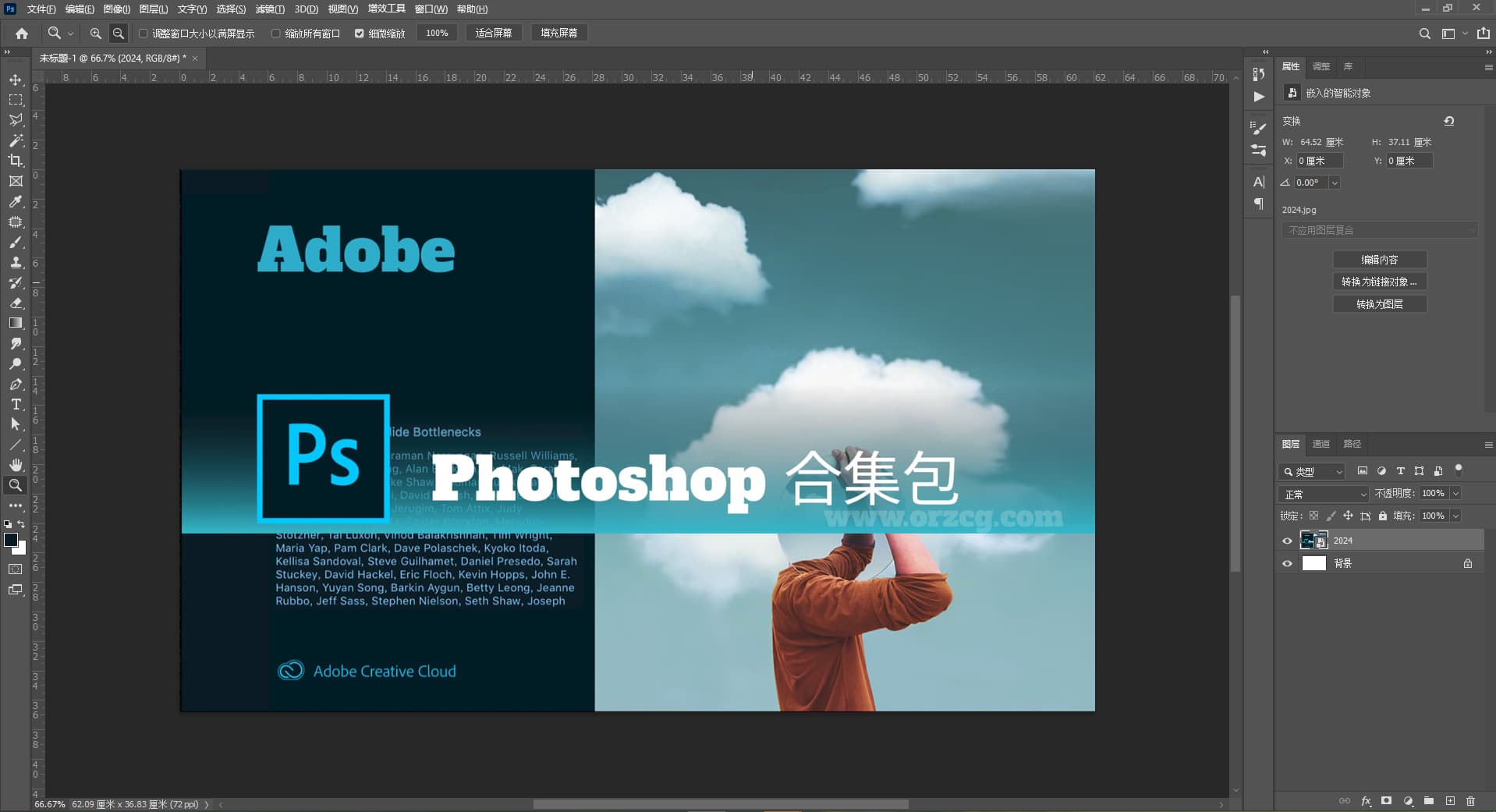Viewport: 1496px width, 812px height.
Task: Select the Rectangular Marquee tool
Action: (16, 100)
